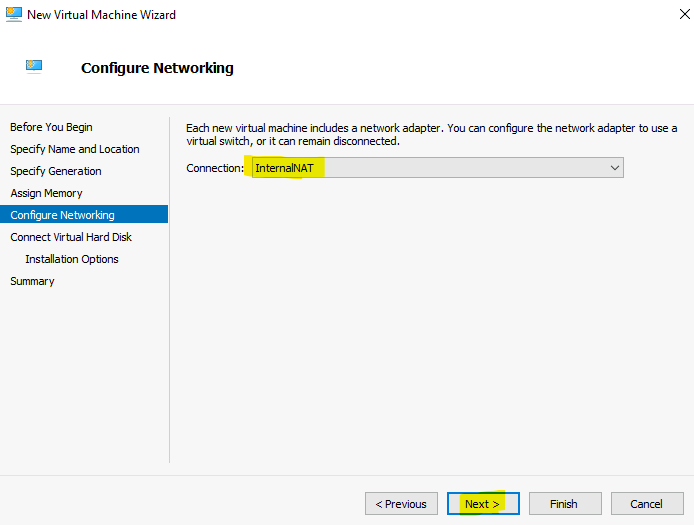Expand the Connection list using its chevron arrow

[614, 168]
